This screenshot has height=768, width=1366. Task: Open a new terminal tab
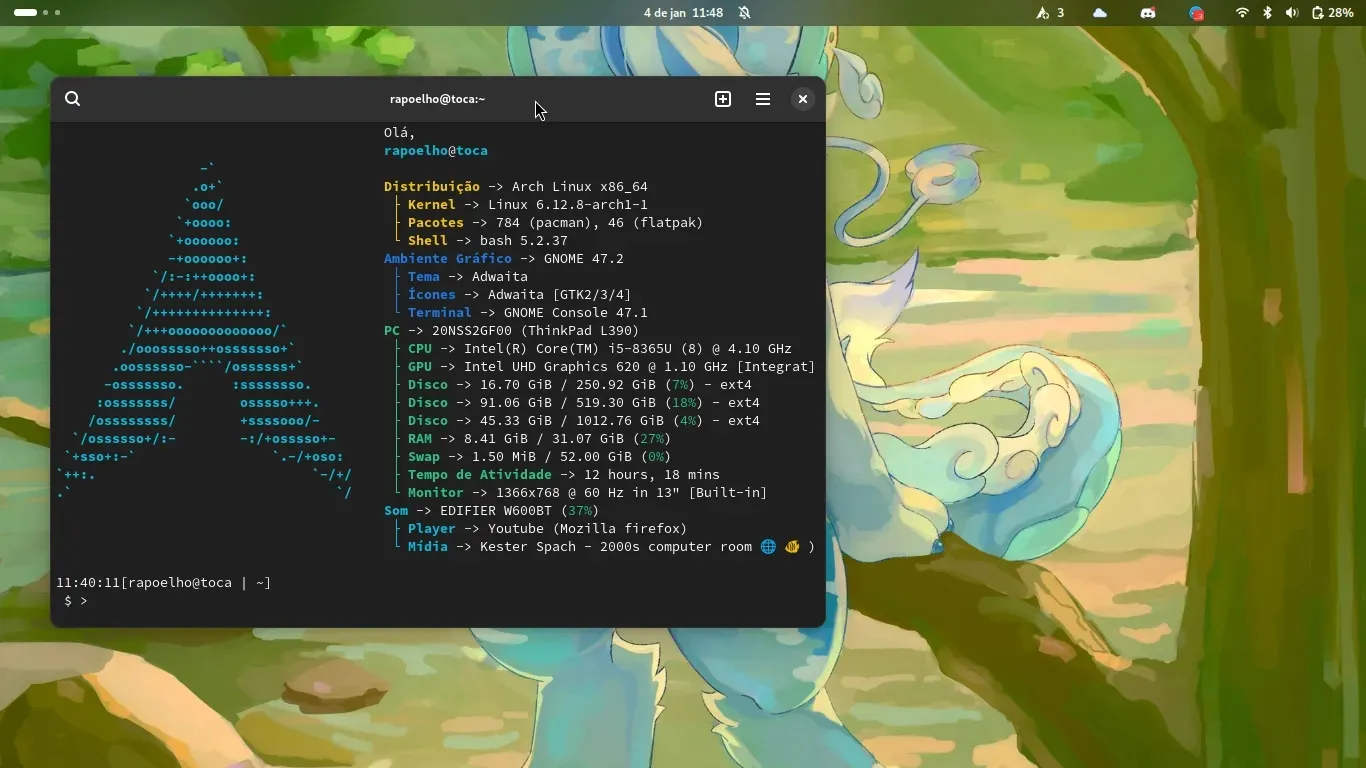coord(723,99)
